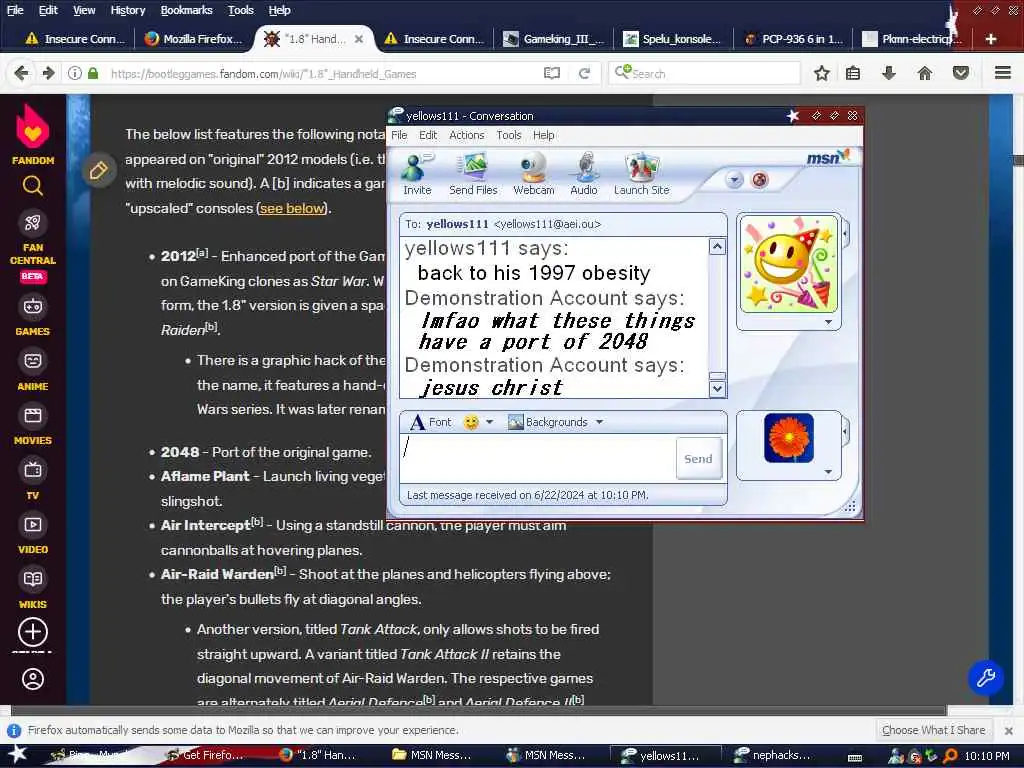Switch to the Spelu_konsole tab
The image size is (1024, 768).
[x=673, y=39]
